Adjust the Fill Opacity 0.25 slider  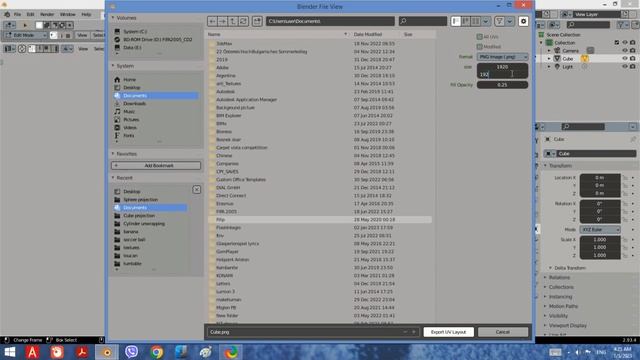coord(502,85)
